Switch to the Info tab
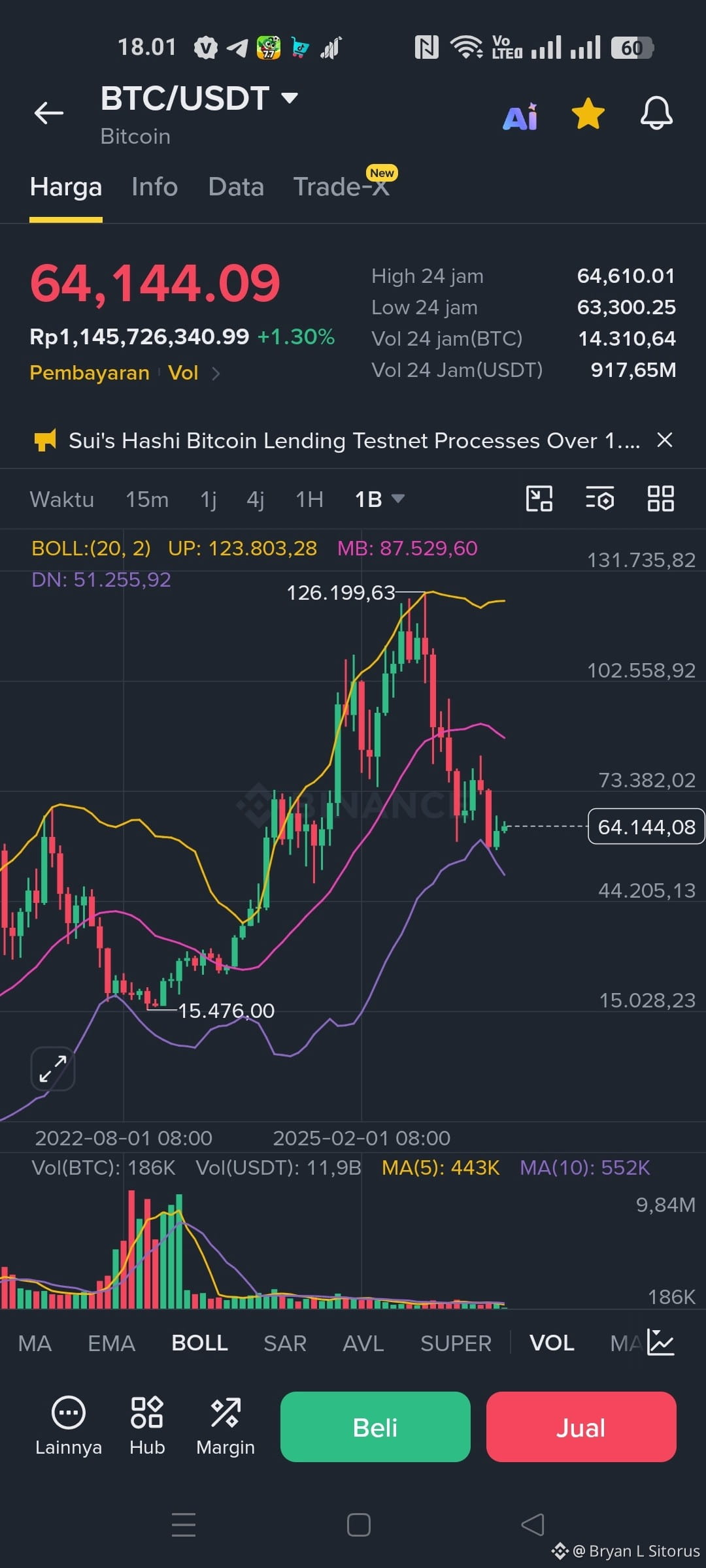 pos(154,187)
